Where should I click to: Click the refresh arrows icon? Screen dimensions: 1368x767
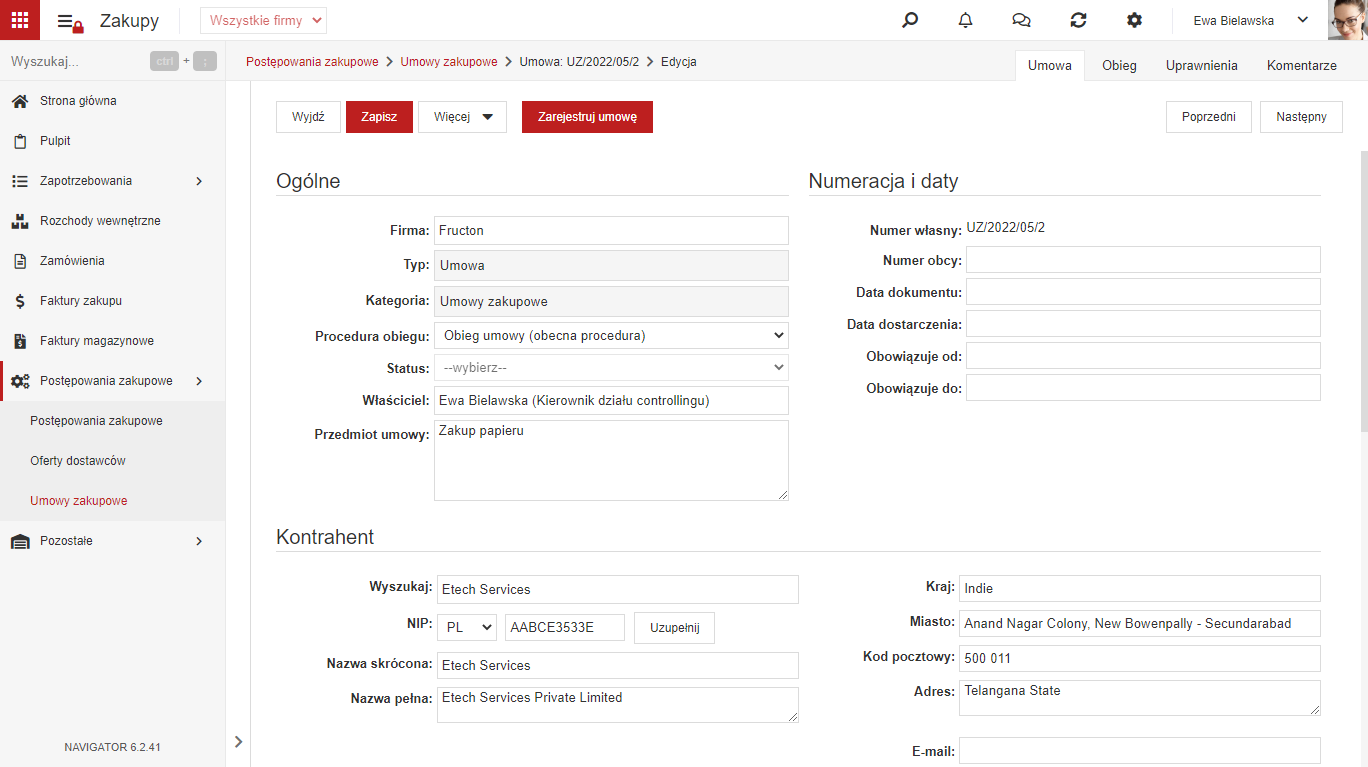(1078, 20)
